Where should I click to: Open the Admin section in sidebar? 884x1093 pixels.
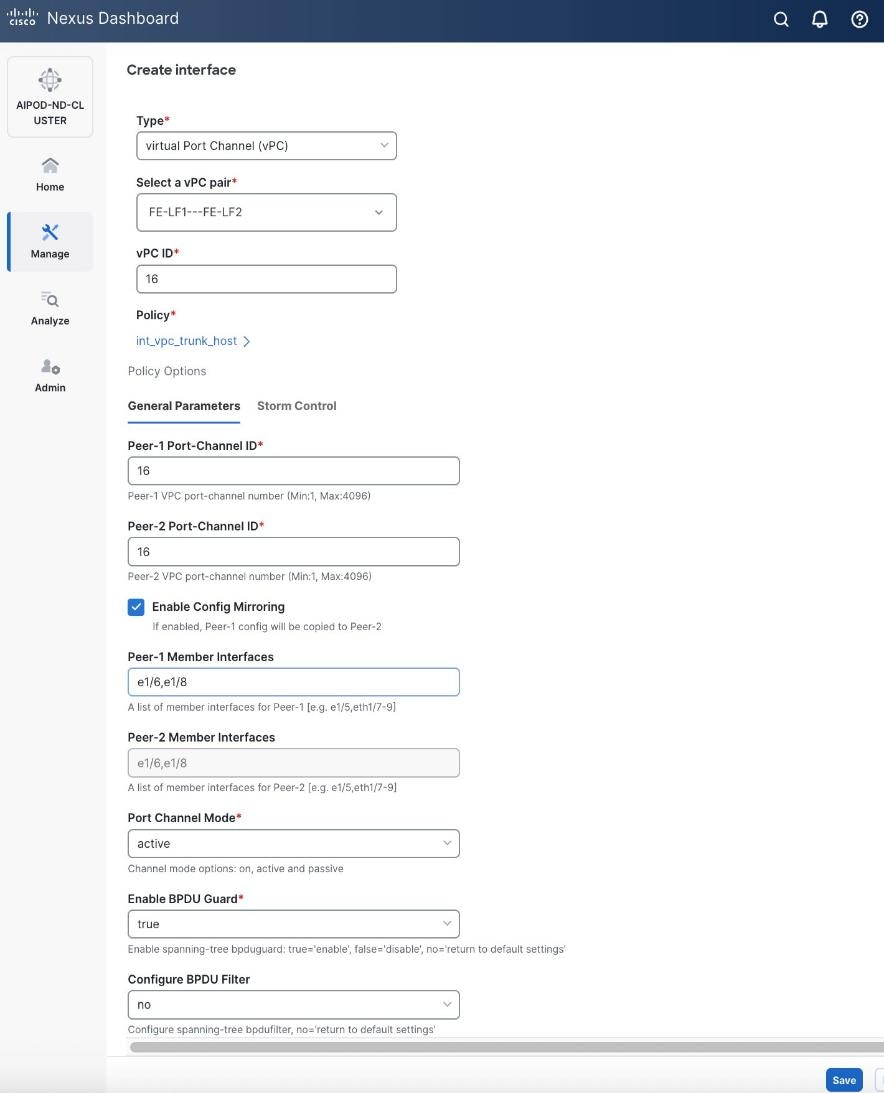coord(49,375)
